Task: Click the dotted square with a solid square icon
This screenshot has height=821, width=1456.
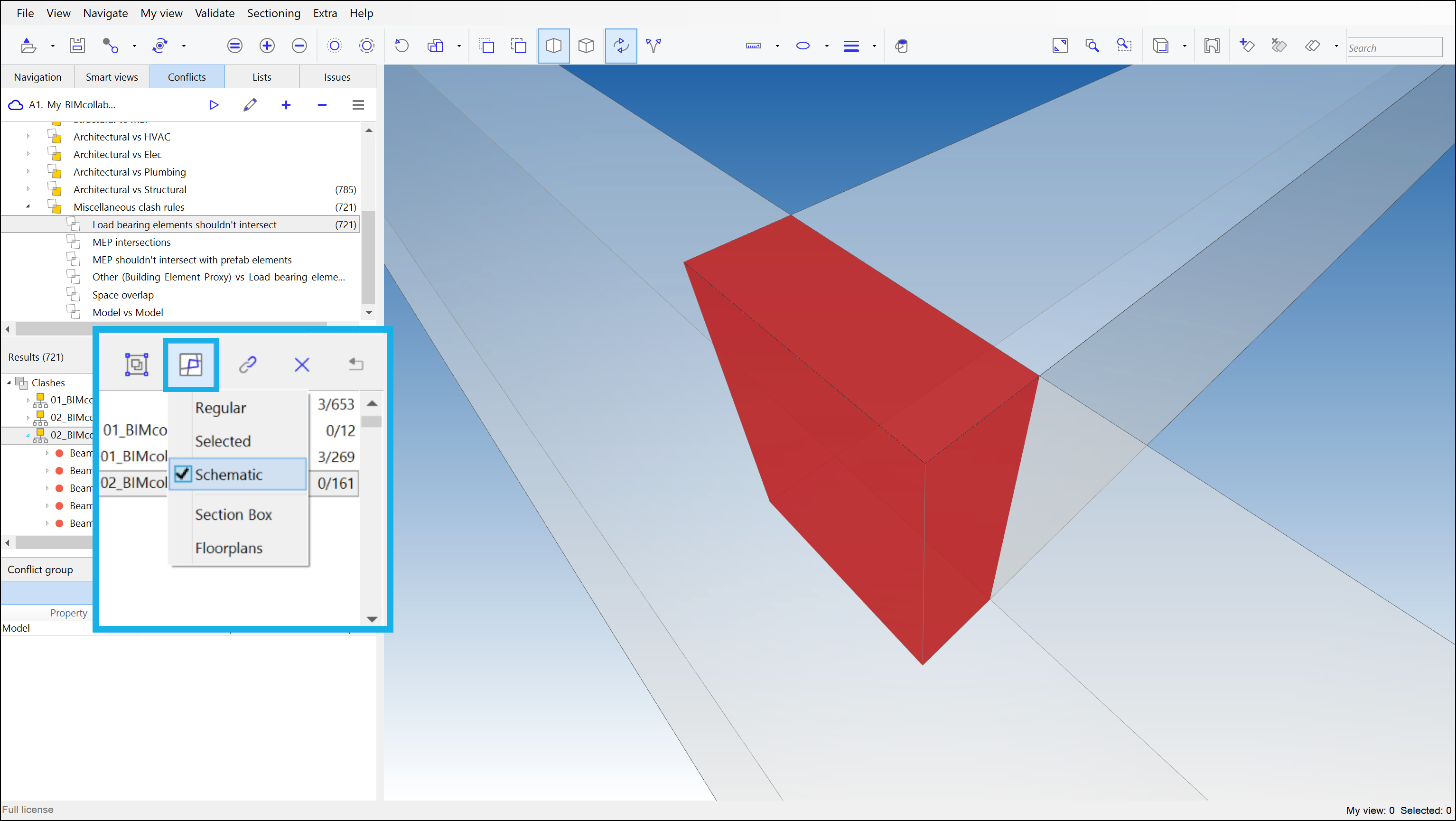Action: click(x=486, y=46)
